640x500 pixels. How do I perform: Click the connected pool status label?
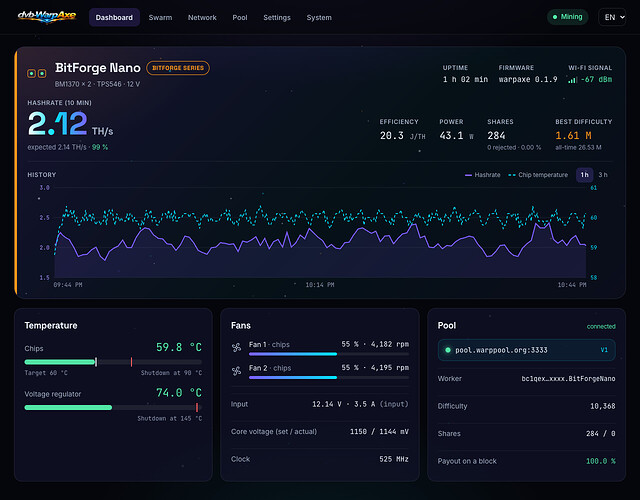(601, 327)
